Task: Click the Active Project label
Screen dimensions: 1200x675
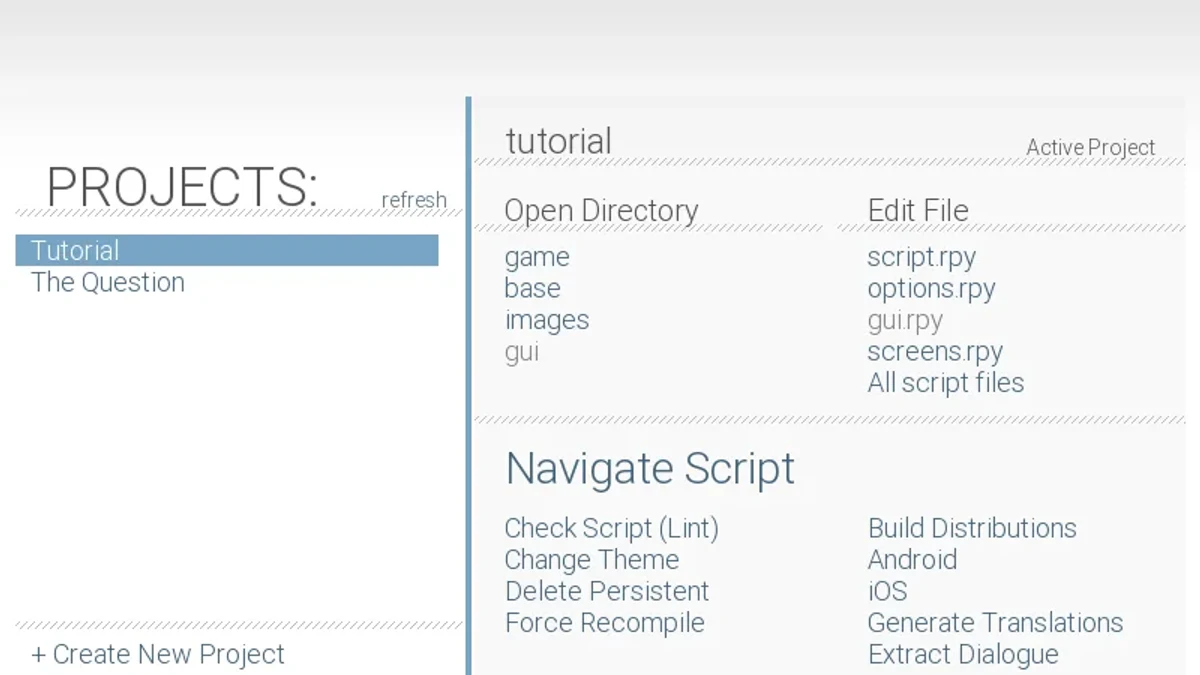Action: tap(1091, 148)
